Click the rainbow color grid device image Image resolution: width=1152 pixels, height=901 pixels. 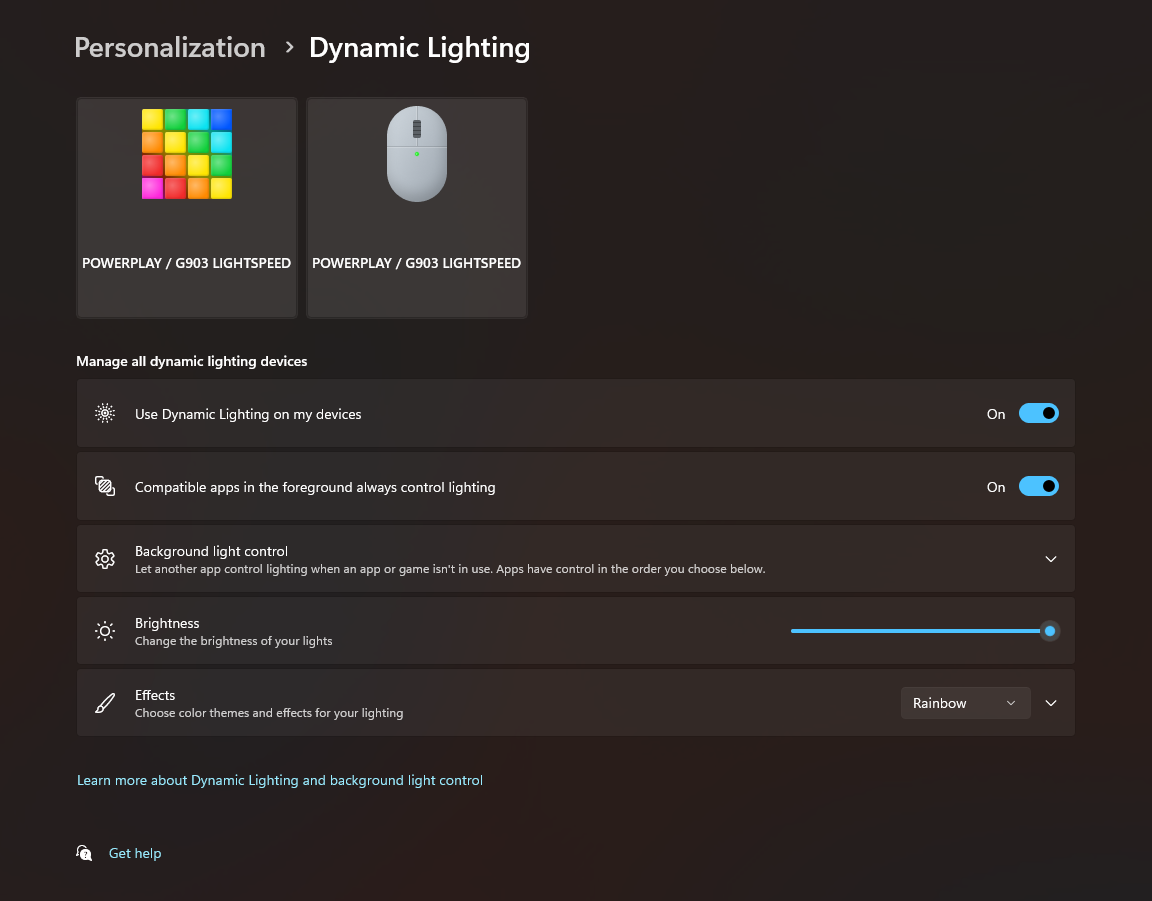(x=187, y=154)
